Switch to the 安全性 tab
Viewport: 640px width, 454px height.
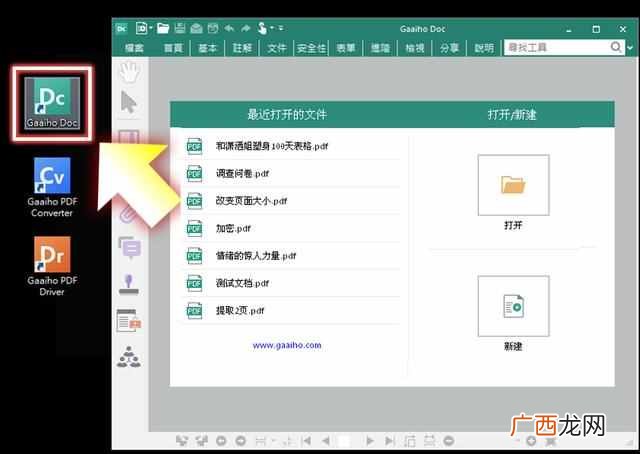coord(311,48)
